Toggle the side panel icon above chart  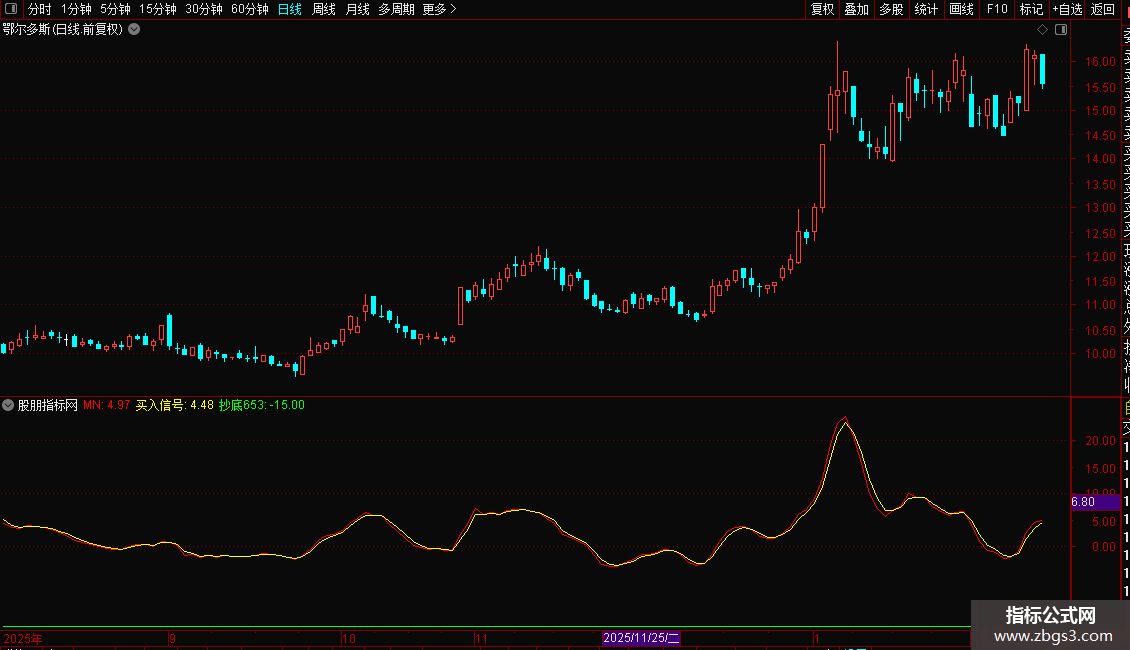[x=1061, y=30]
